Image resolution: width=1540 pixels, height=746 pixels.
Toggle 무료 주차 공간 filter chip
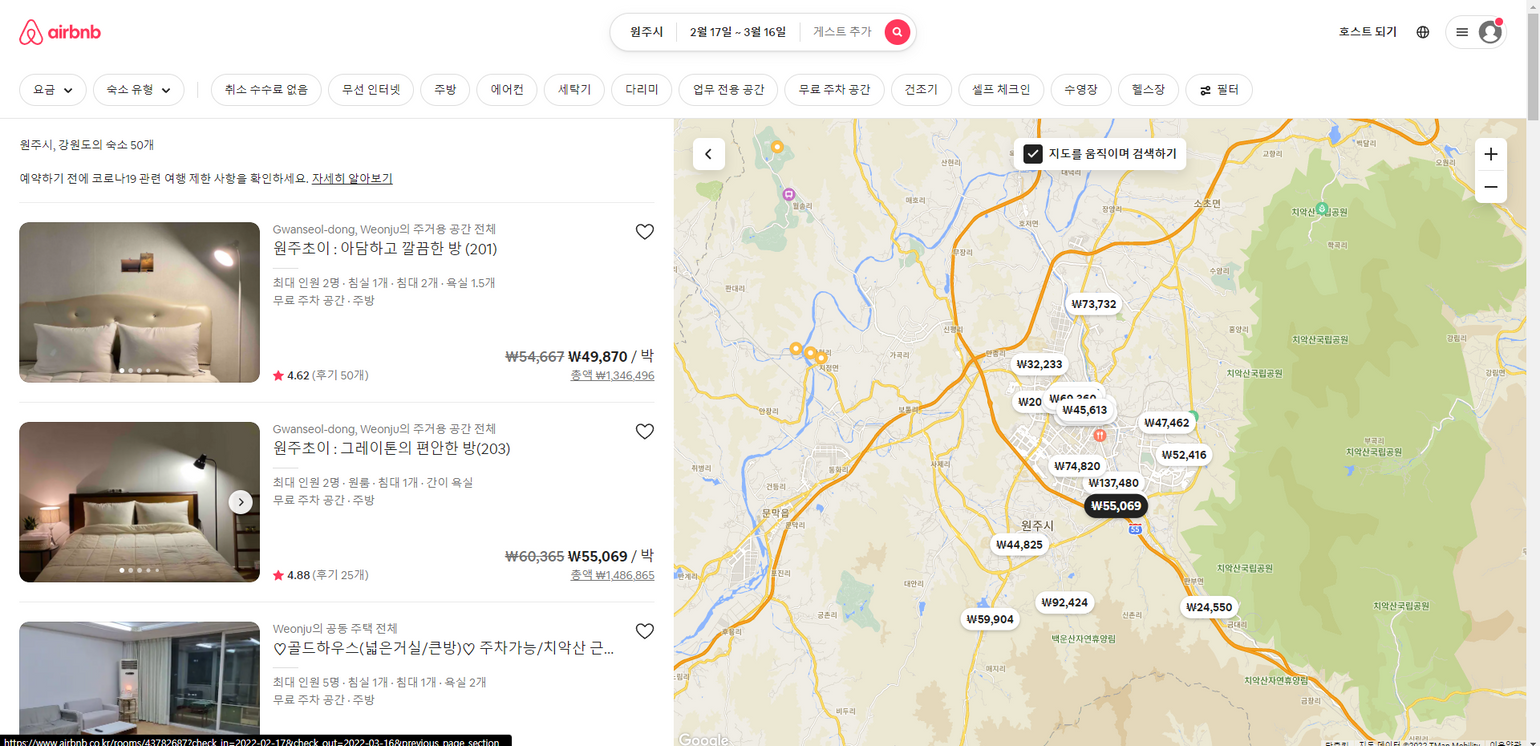click(x=834, y=90)
